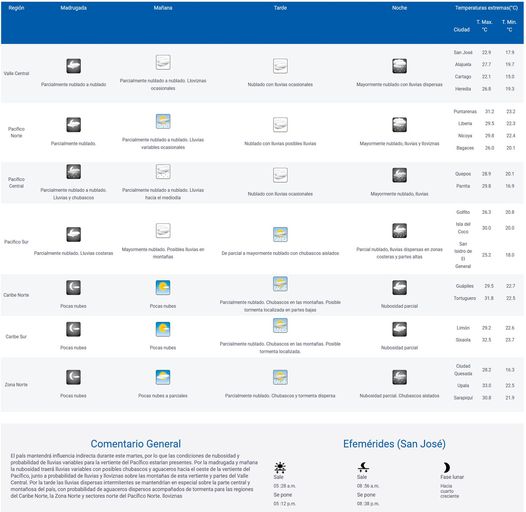526x512 pixels.
Task: Click Pacífico Central Noche weather icon
Action: pos(399,175)
